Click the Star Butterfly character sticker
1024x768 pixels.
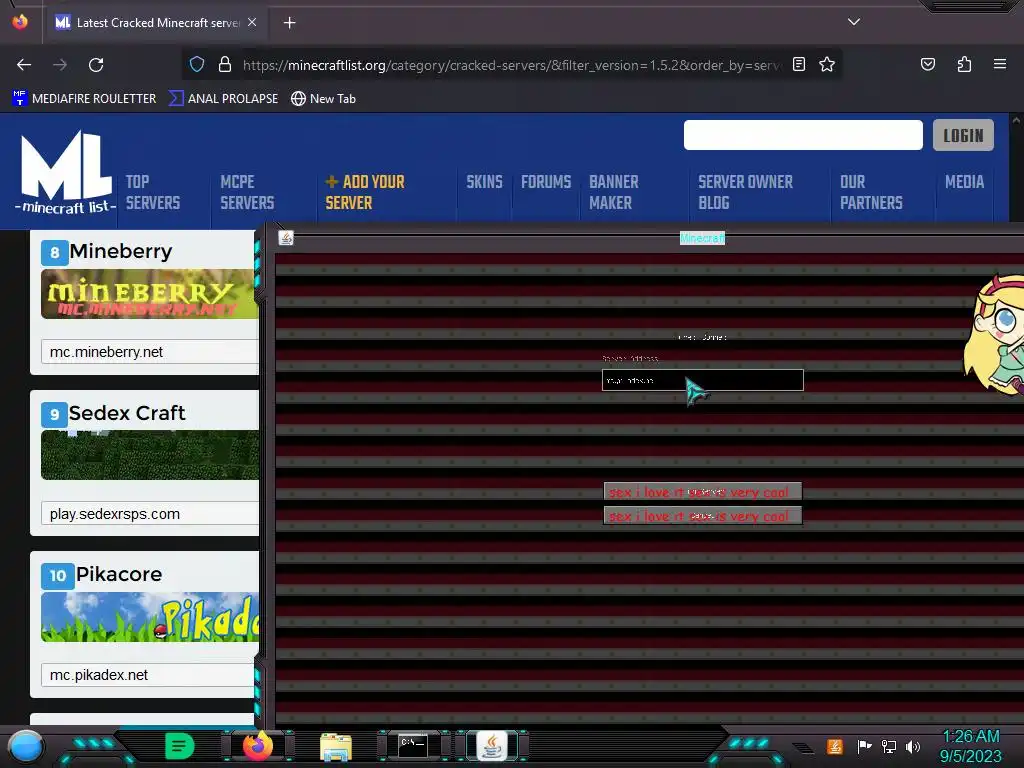994,335
